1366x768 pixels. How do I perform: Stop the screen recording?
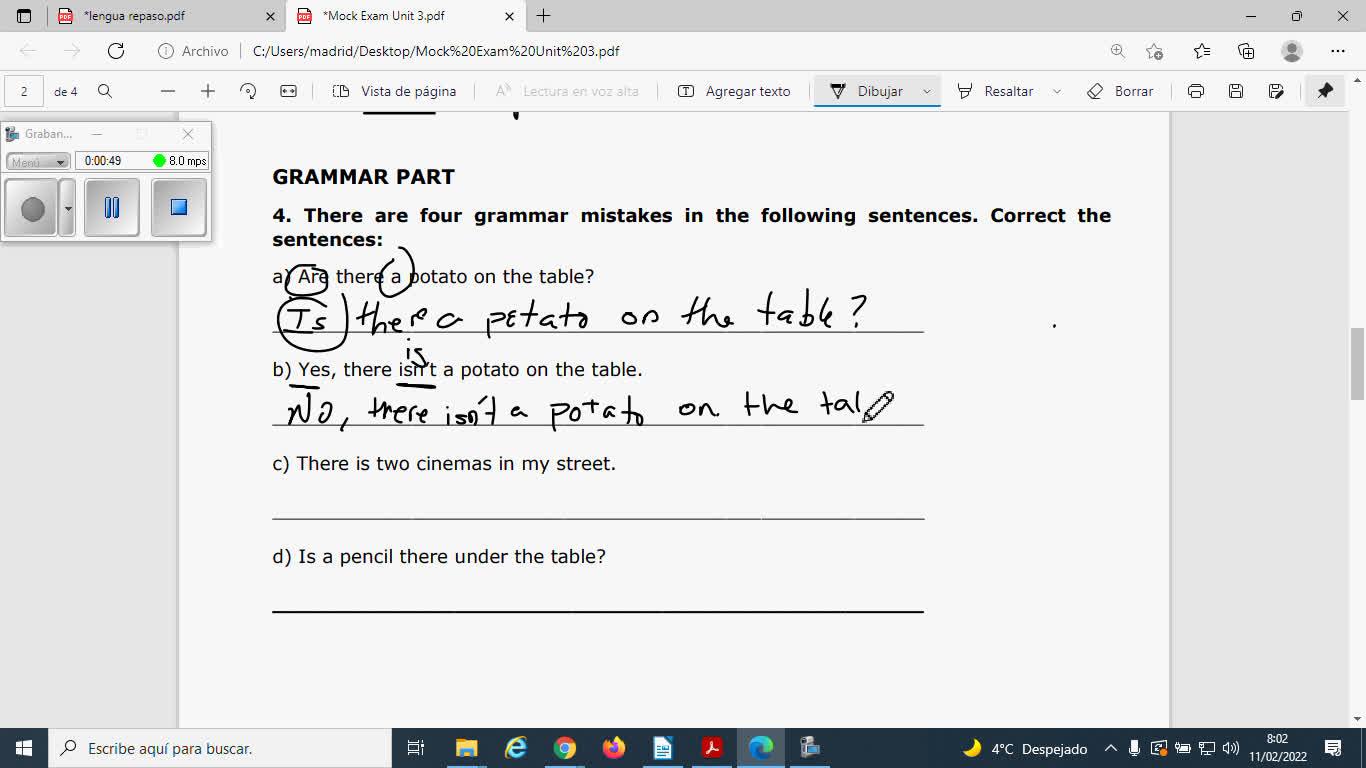pyautogui.click(x=179, y=208)
